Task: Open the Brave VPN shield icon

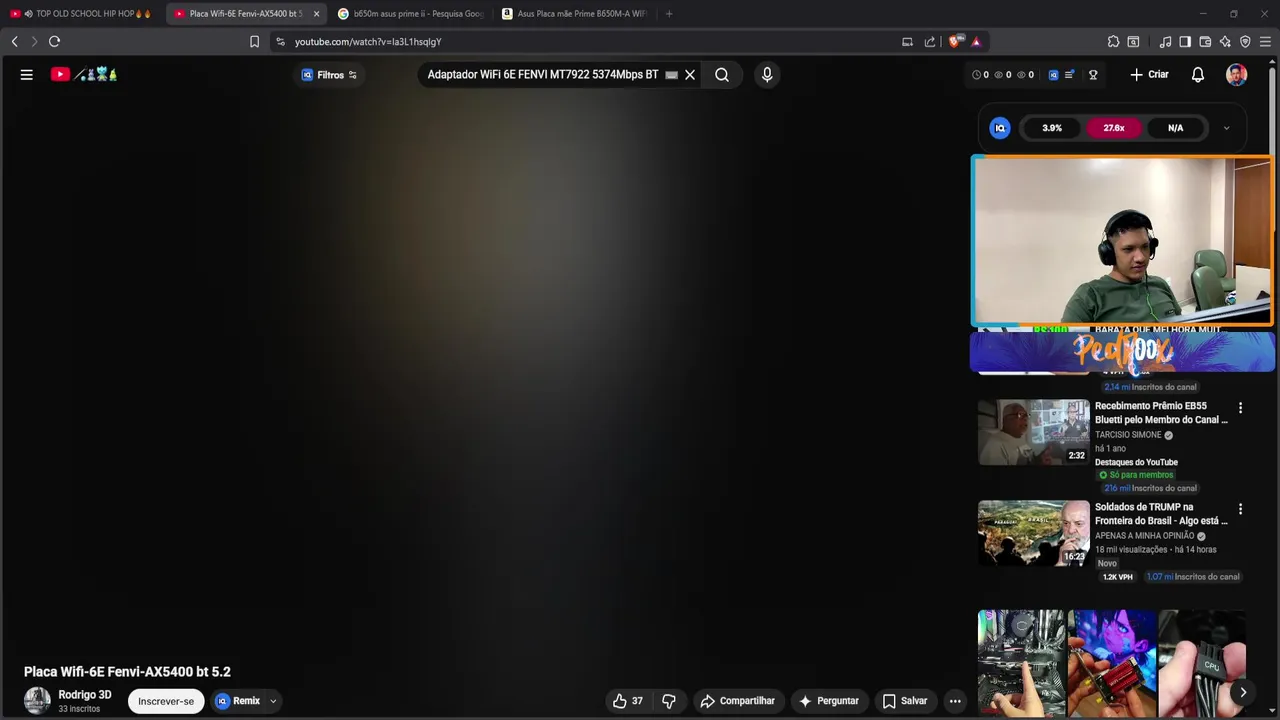Action: pyautogui.click(x=1245, y=42)
